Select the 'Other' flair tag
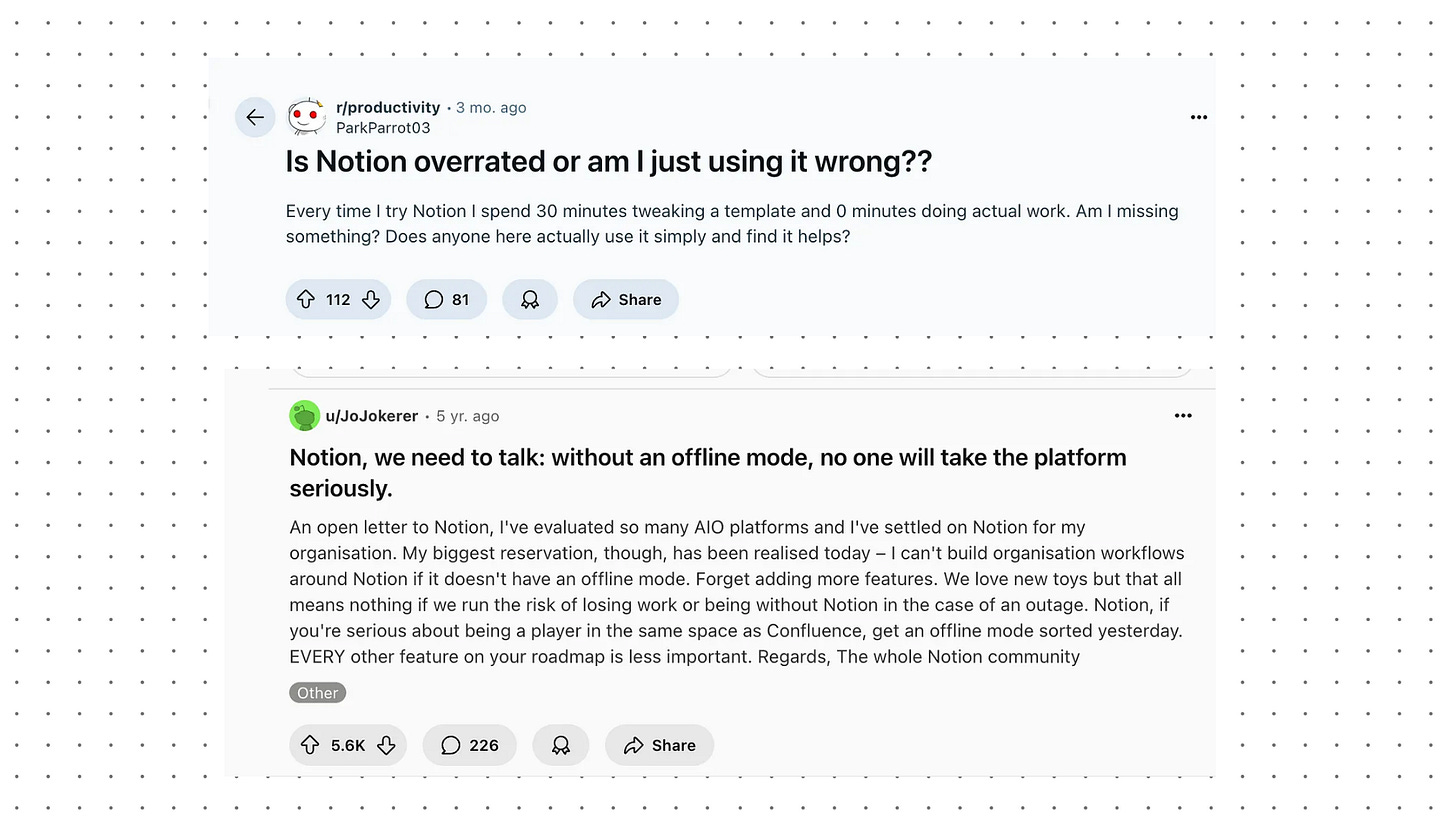1456x819 pixels. [x=318, y=693]
